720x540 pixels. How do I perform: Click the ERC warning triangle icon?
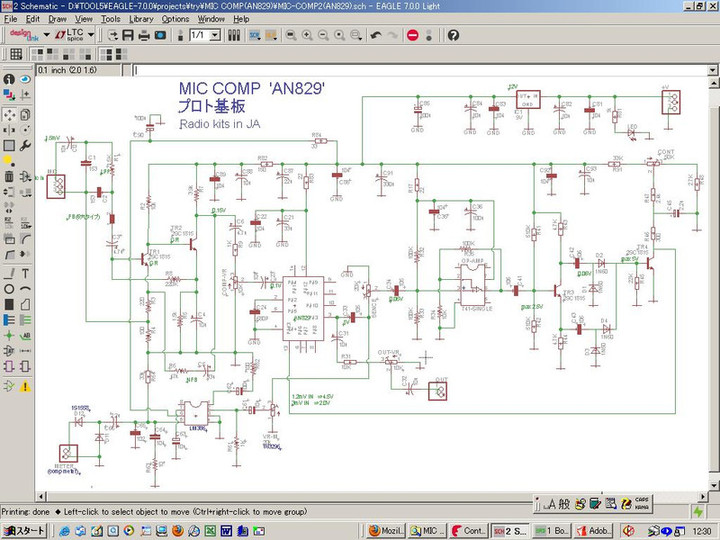pos(24,384)
